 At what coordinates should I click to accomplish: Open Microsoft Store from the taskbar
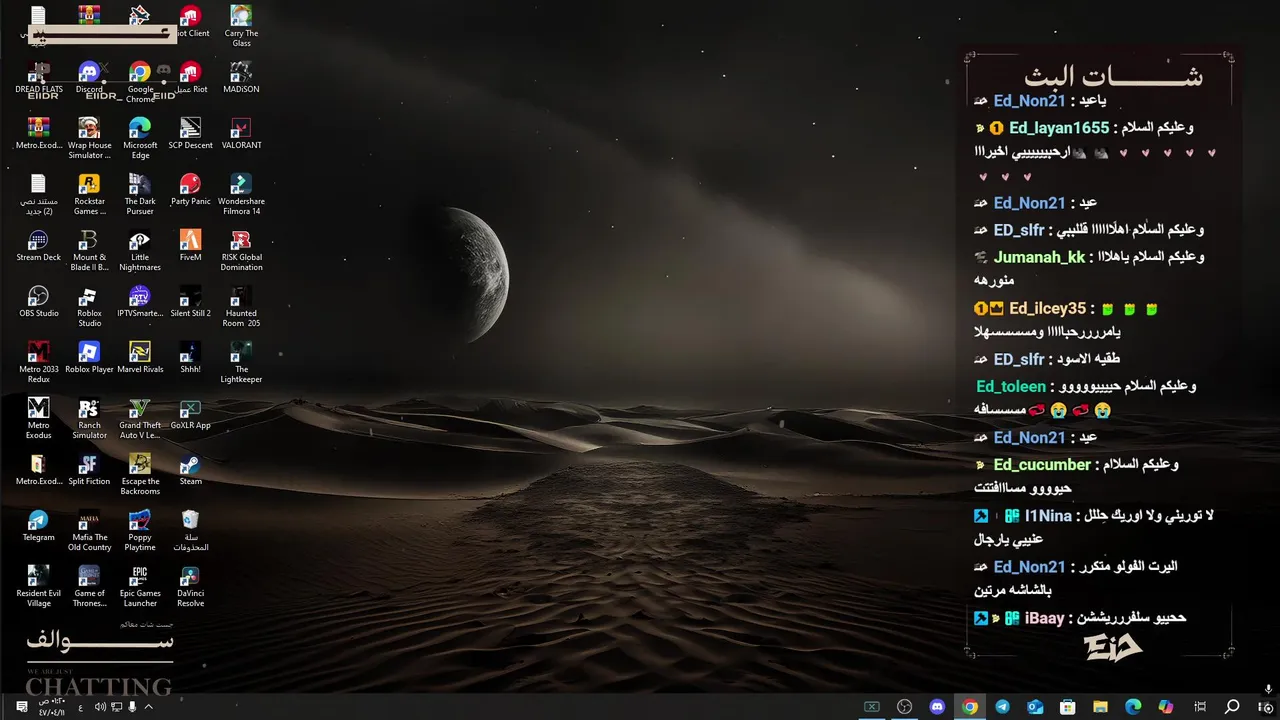point(1068,707)
